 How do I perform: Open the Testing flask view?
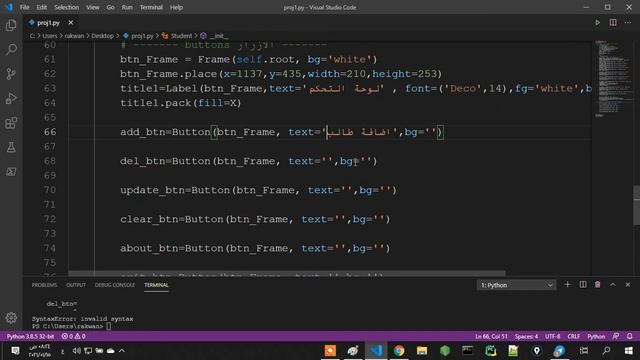click(11, 147)
